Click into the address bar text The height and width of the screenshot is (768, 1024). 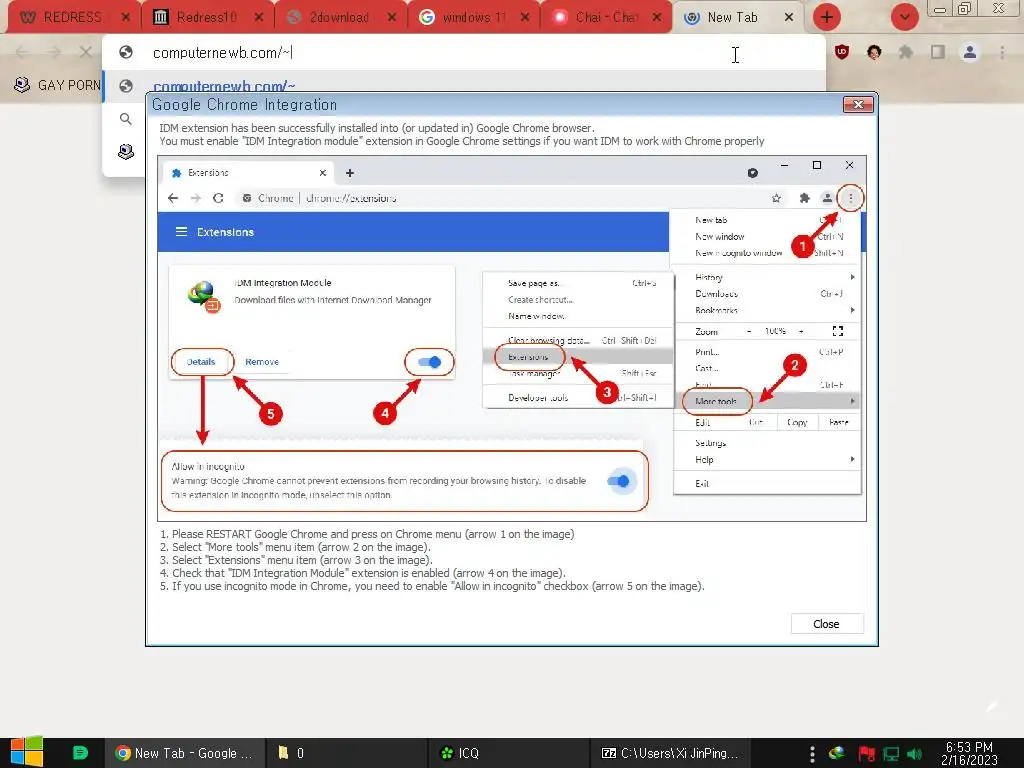point(223,53)
